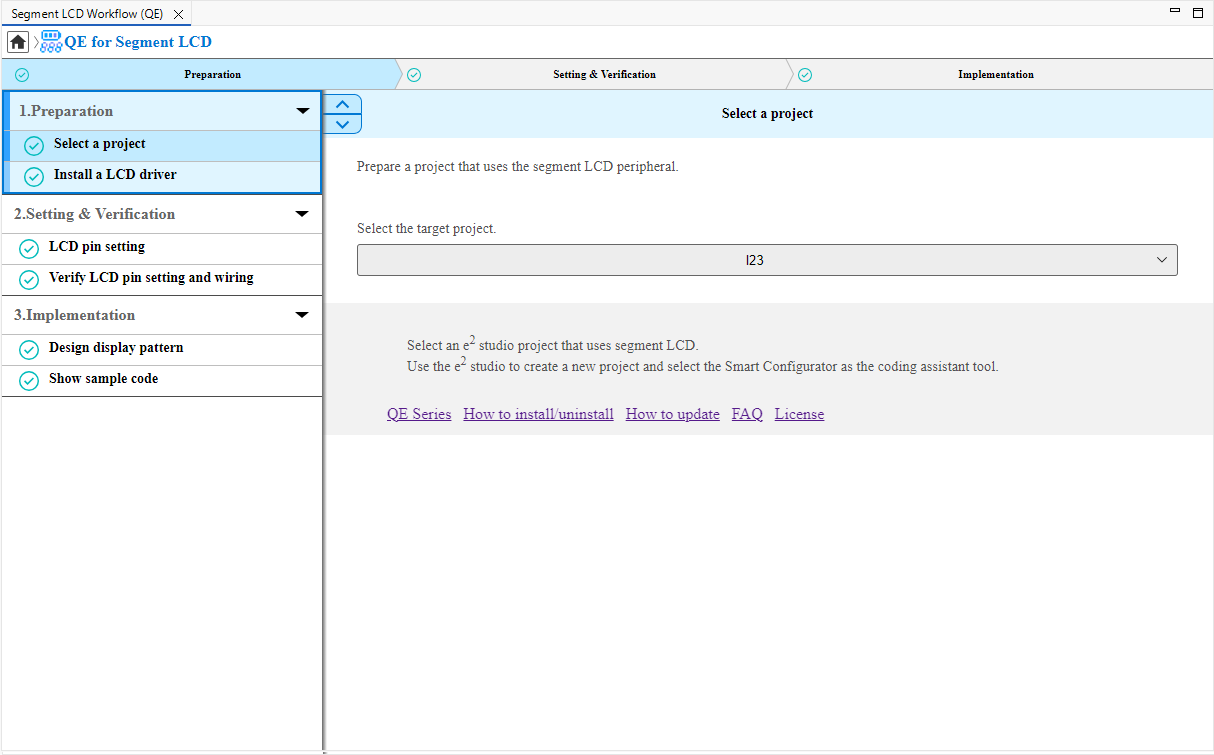Collapse the 3.Implementation section
1214x755 pixels.
[302, 315]
